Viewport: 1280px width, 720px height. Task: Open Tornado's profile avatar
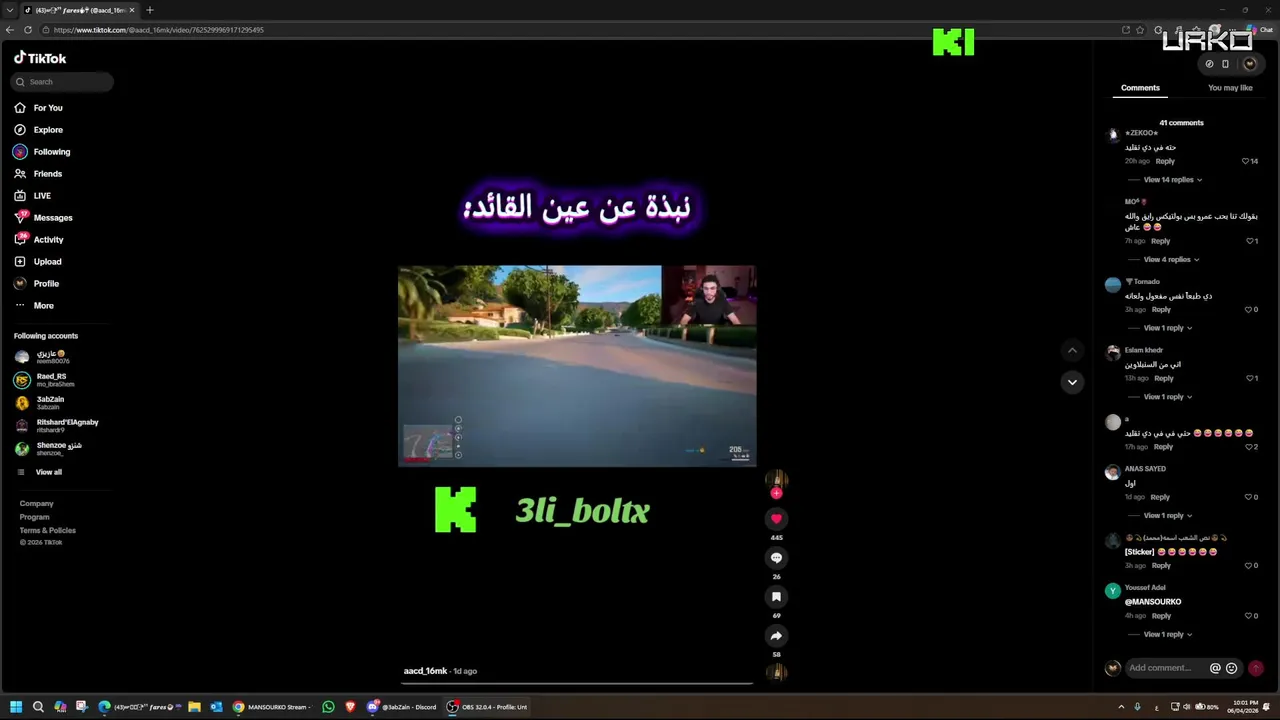1113,285
